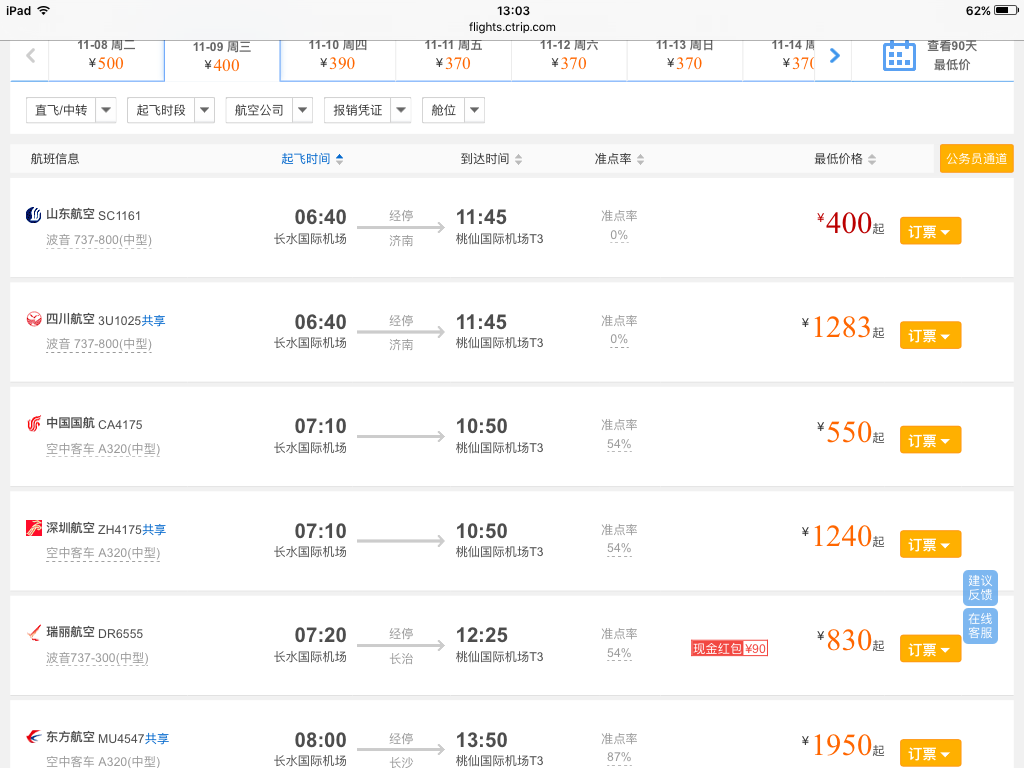The height and width of the screenshot is (768, 1024).
Task: Click the 航班信息 column header
Action: 55,159
